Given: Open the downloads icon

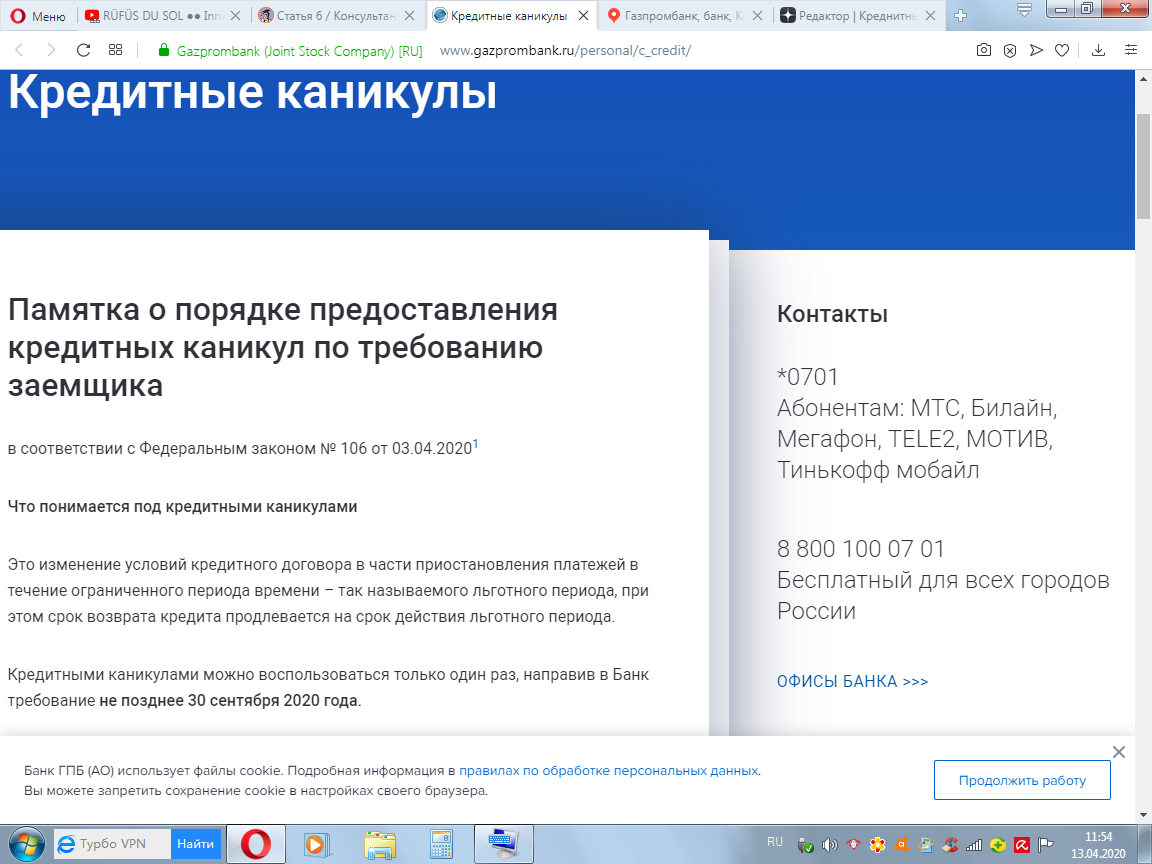Looking at the screenshot, I should pos(1098,50).
